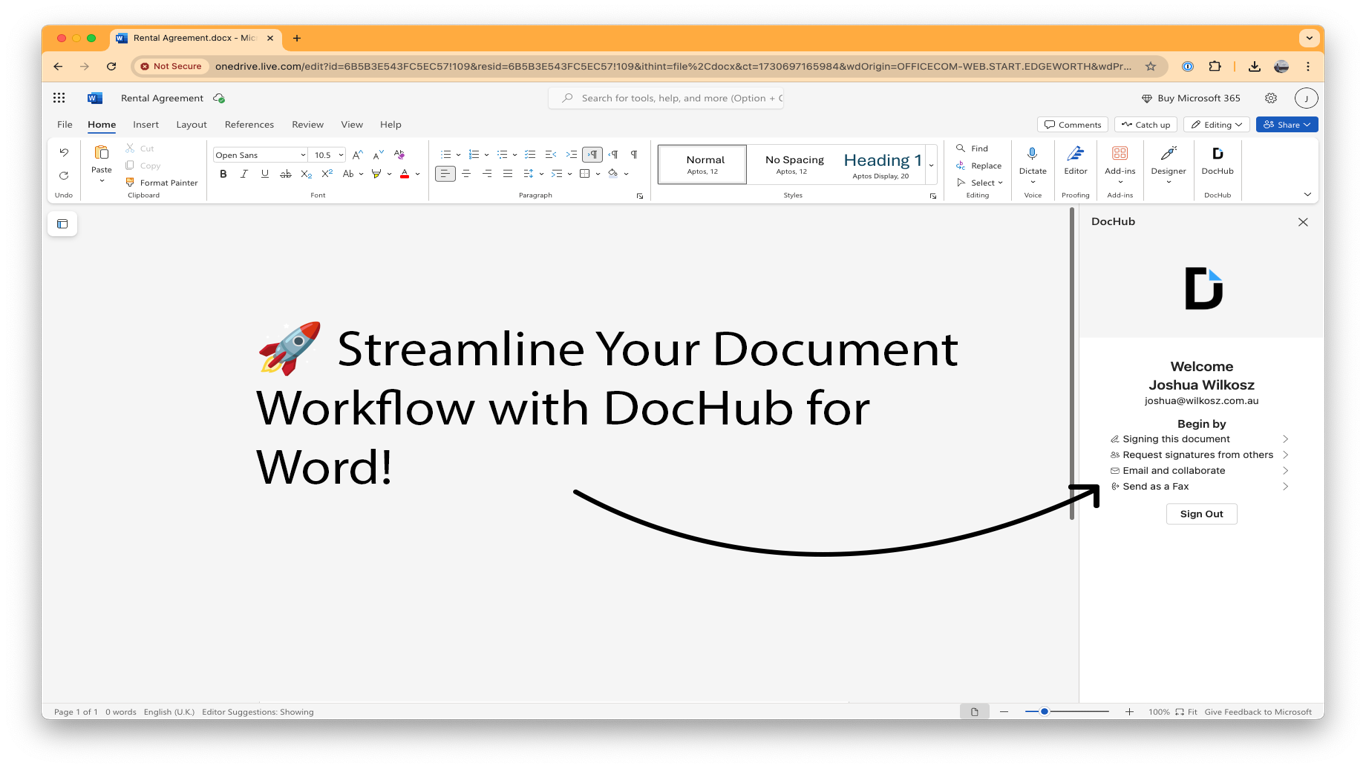Apply strikethrough formatting
The image size is (1366, 768).
[x=285, y=174]
